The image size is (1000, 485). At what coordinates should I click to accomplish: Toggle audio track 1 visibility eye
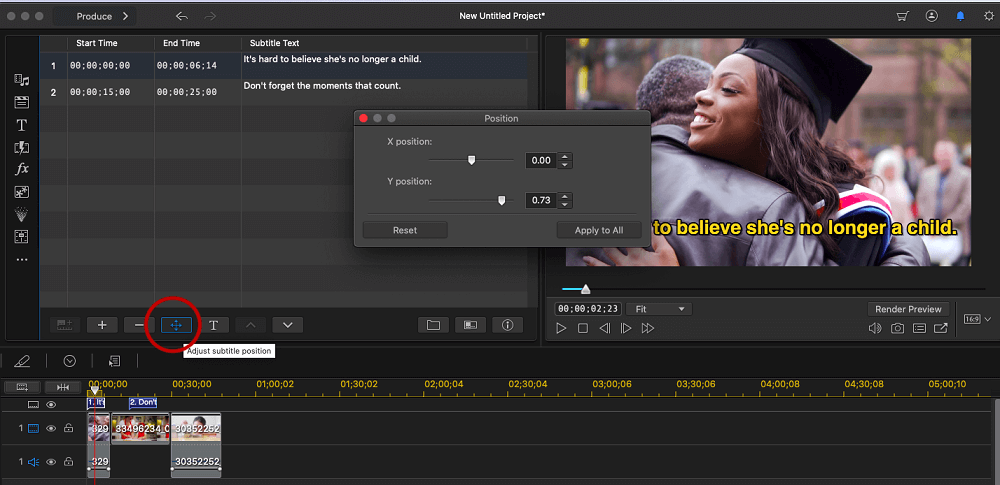tap(51, 461)
